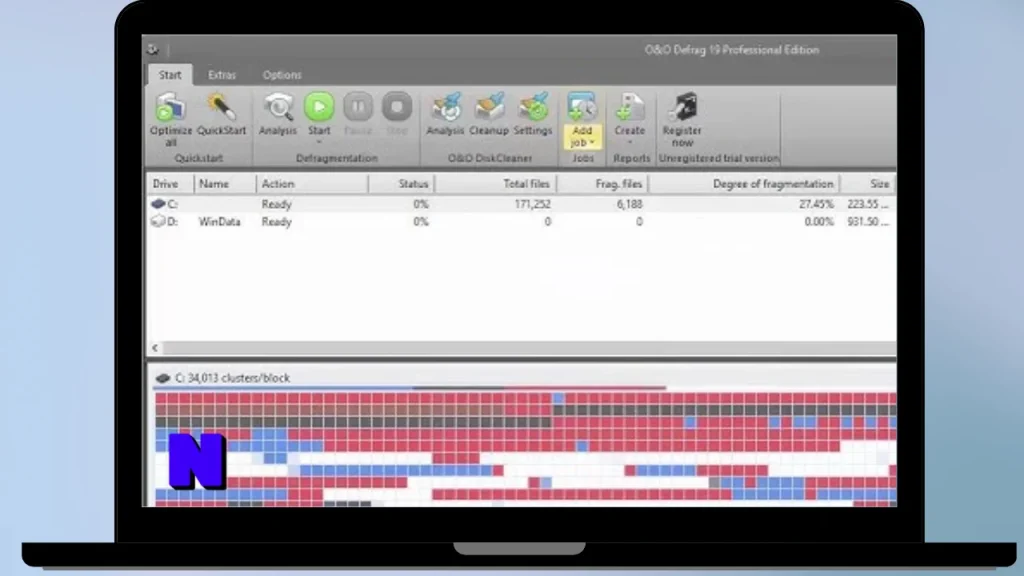Screen dimensions: 1024x576
Task: Click the green Start defragmentation button
Action: pyautogui.click(x=319, y=107)
